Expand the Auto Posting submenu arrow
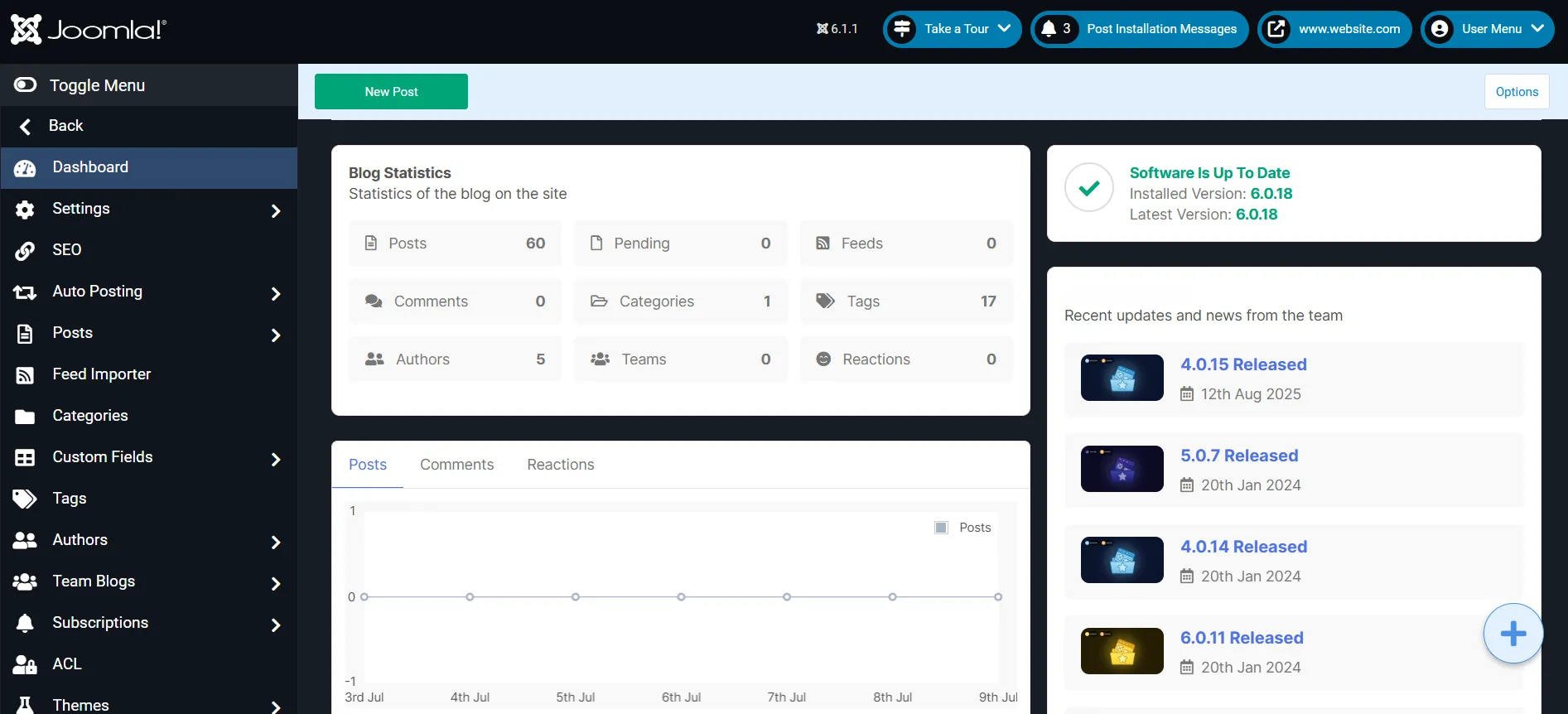The height and width of the screenshot is (714, 1568). click(276, 294)
